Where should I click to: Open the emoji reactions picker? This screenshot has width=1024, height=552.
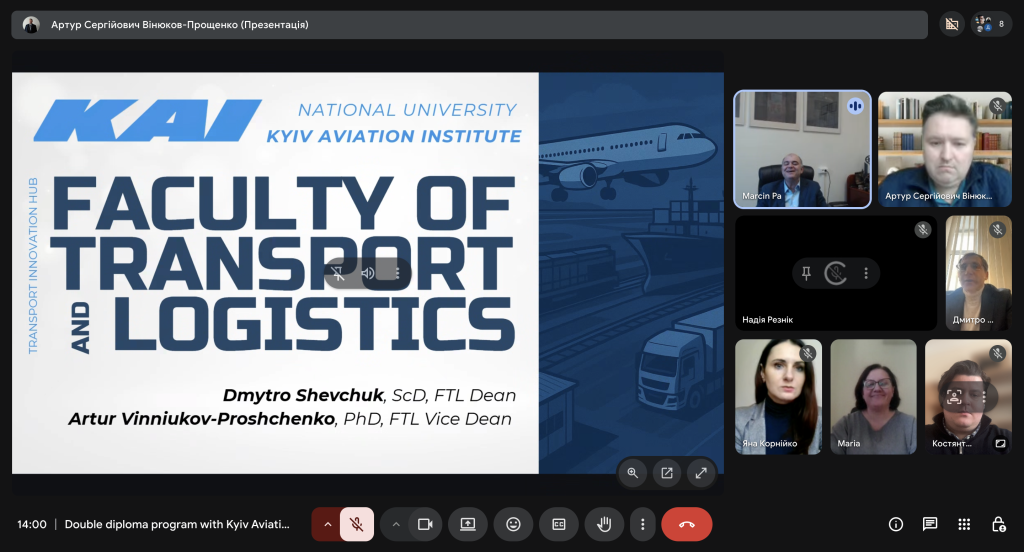click(x=513, y=524)
